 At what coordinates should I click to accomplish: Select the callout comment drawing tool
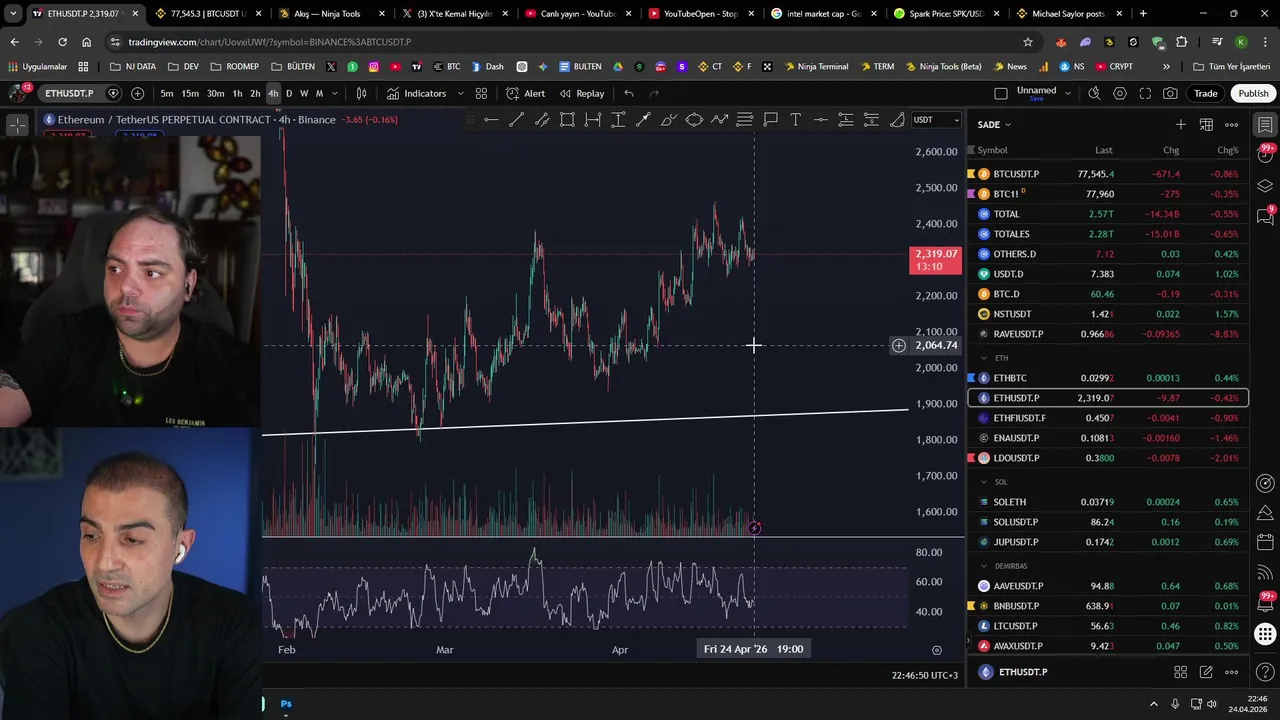pos(770,120)
